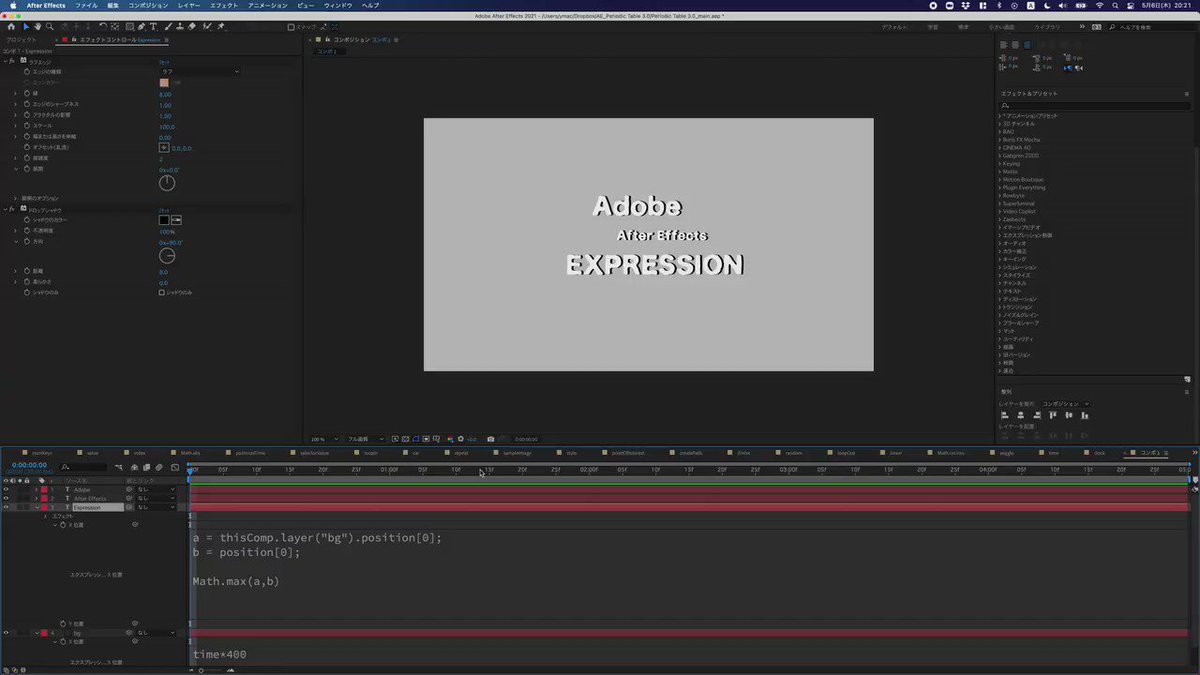Open the アニメーション menu

(266, 5)
